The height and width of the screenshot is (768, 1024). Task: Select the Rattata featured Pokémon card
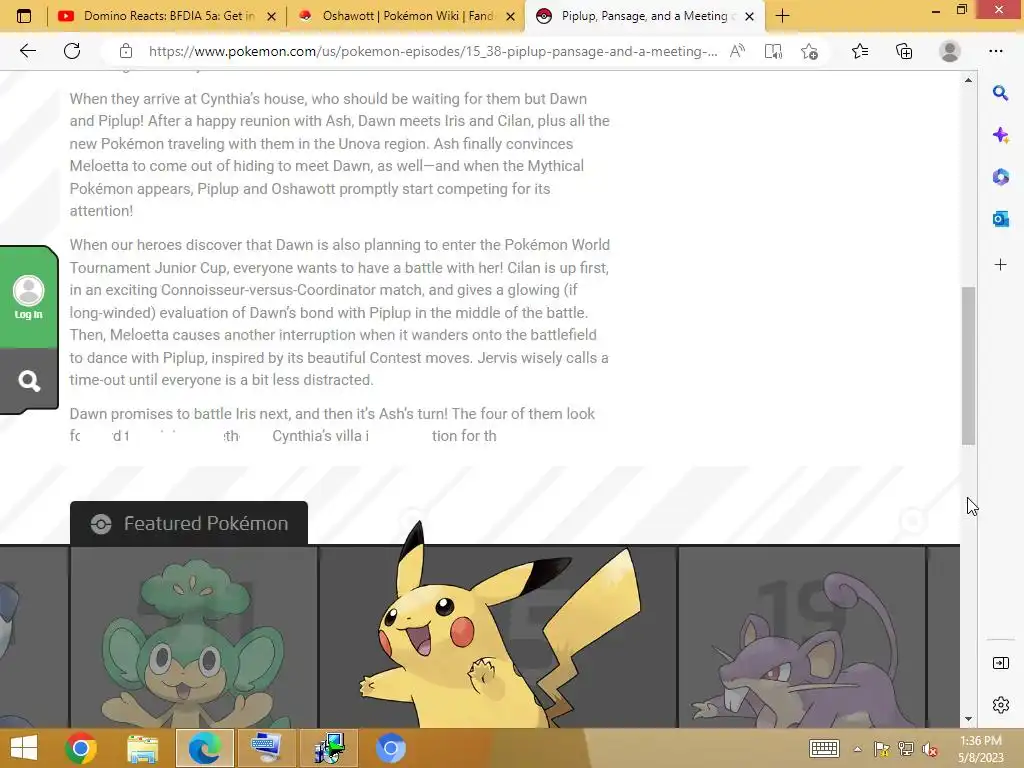802,637
